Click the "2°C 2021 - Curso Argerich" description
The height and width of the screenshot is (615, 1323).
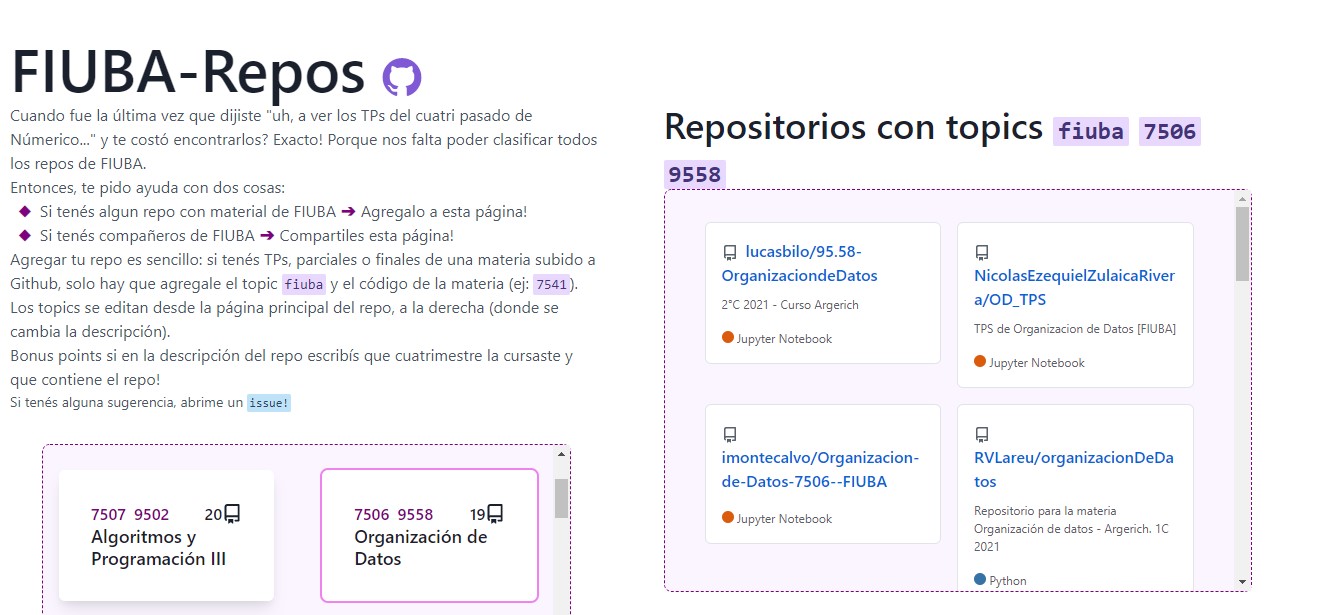[790, 305]
